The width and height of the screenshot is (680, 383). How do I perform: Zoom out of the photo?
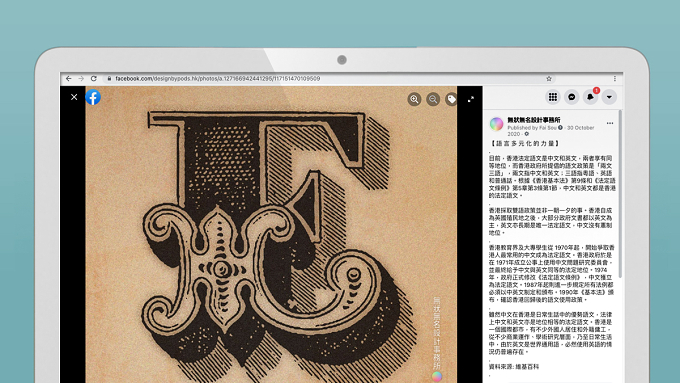433,99
